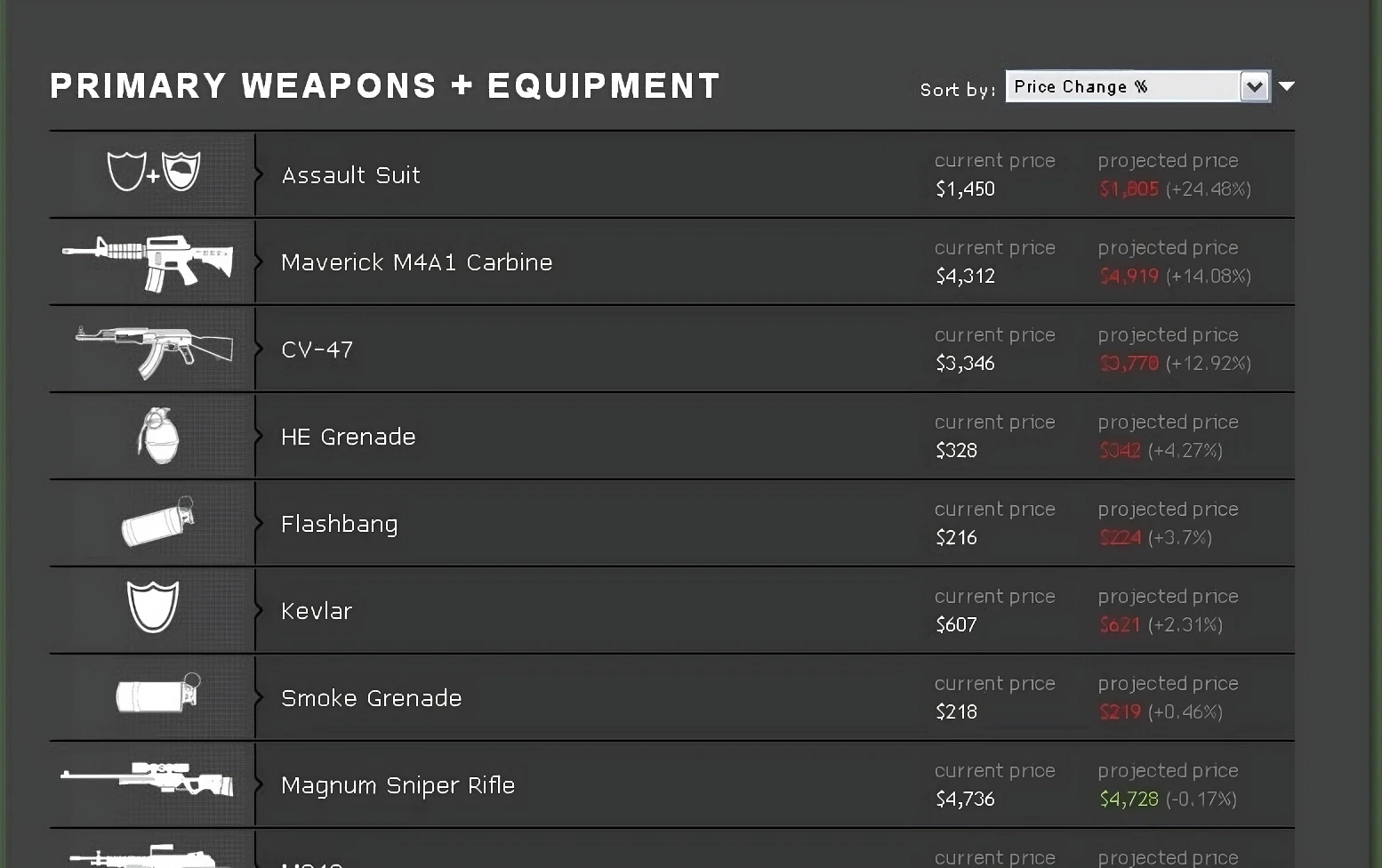Select the Smoke Grenade icon

click(157, 694)
